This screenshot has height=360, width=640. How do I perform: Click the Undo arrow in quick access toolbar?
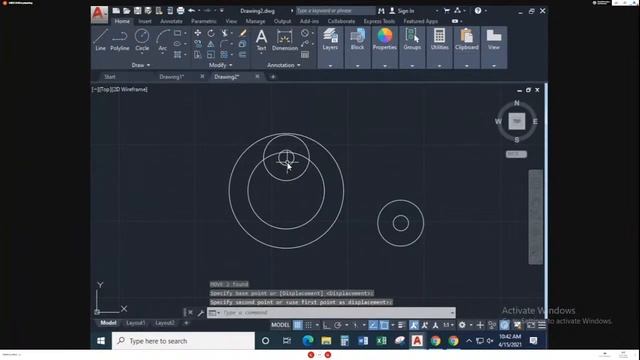pyautogui.click(x=191, y=11)
